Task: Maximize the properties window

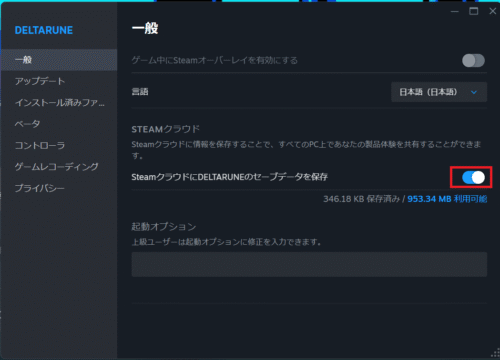Action: coord(473,11)
